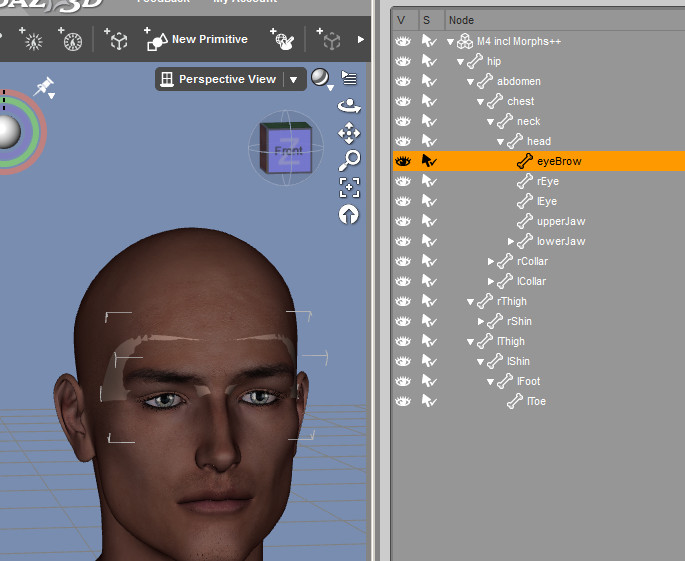
Task: Select the upperJaw node
Action: 561,222
